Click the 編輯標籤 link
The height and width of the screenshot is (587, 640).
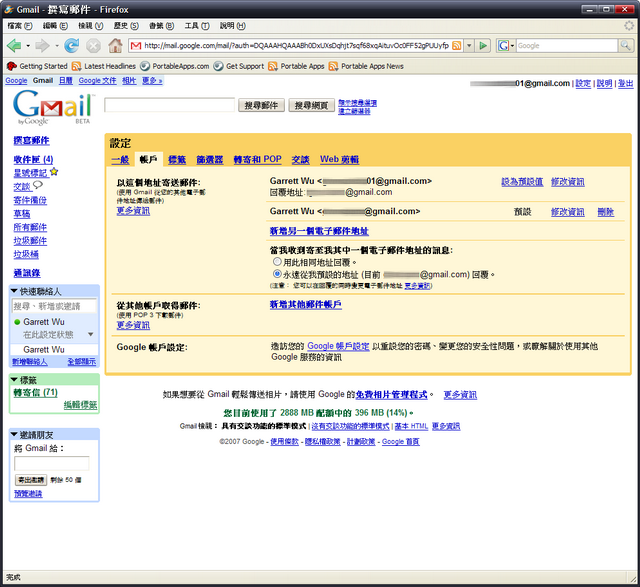click(x=80, y=405)
